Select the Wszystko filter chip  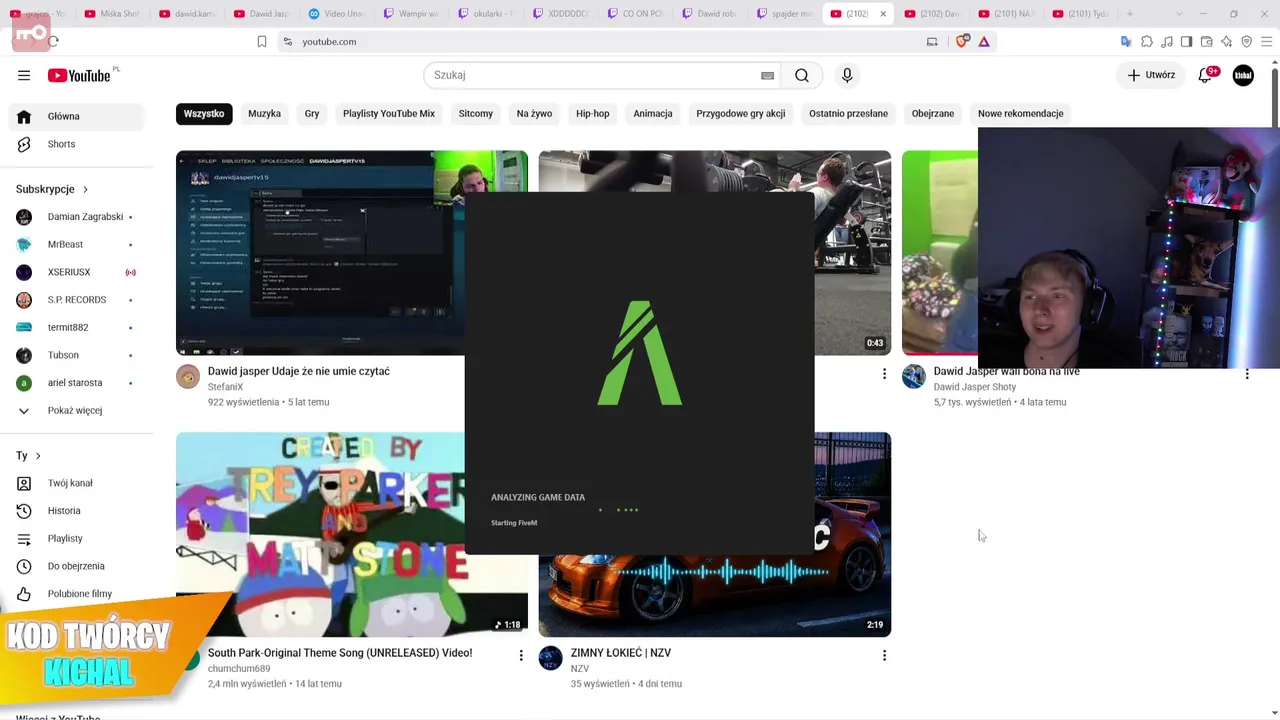204,113
